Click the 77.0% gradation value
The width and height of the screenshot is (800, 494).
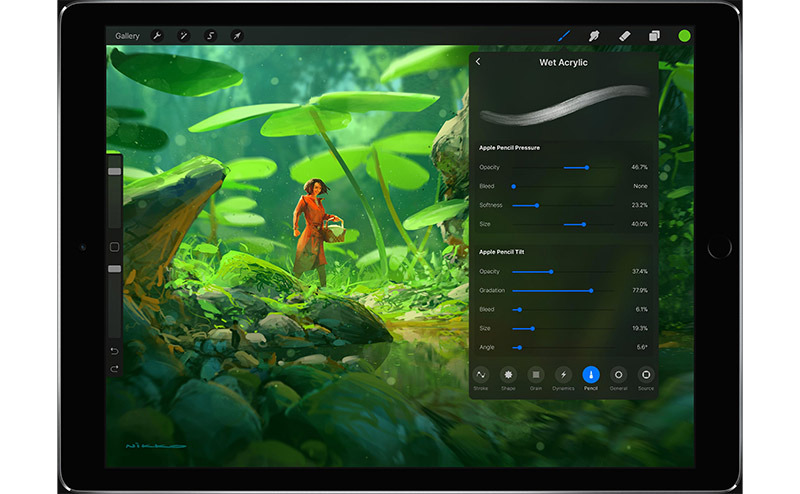tap(640, 290)
